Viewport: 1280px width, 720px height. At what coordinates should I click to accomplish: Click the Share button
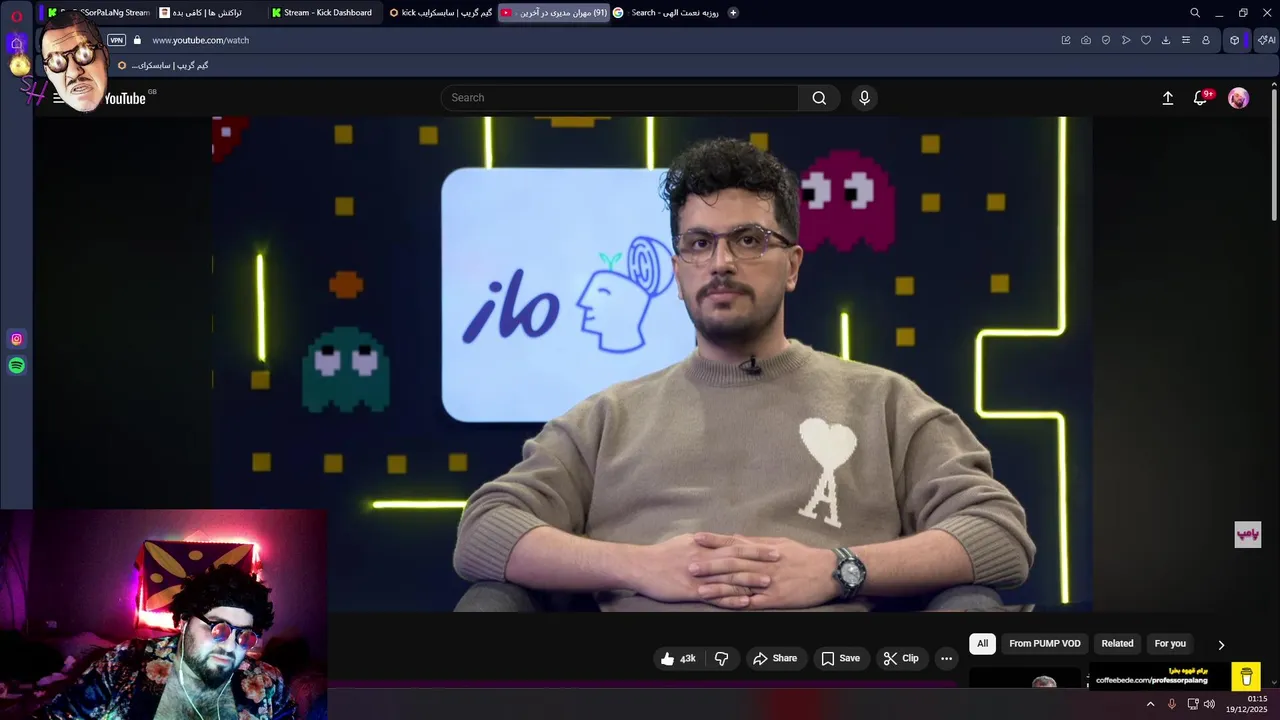pos(775,658)
